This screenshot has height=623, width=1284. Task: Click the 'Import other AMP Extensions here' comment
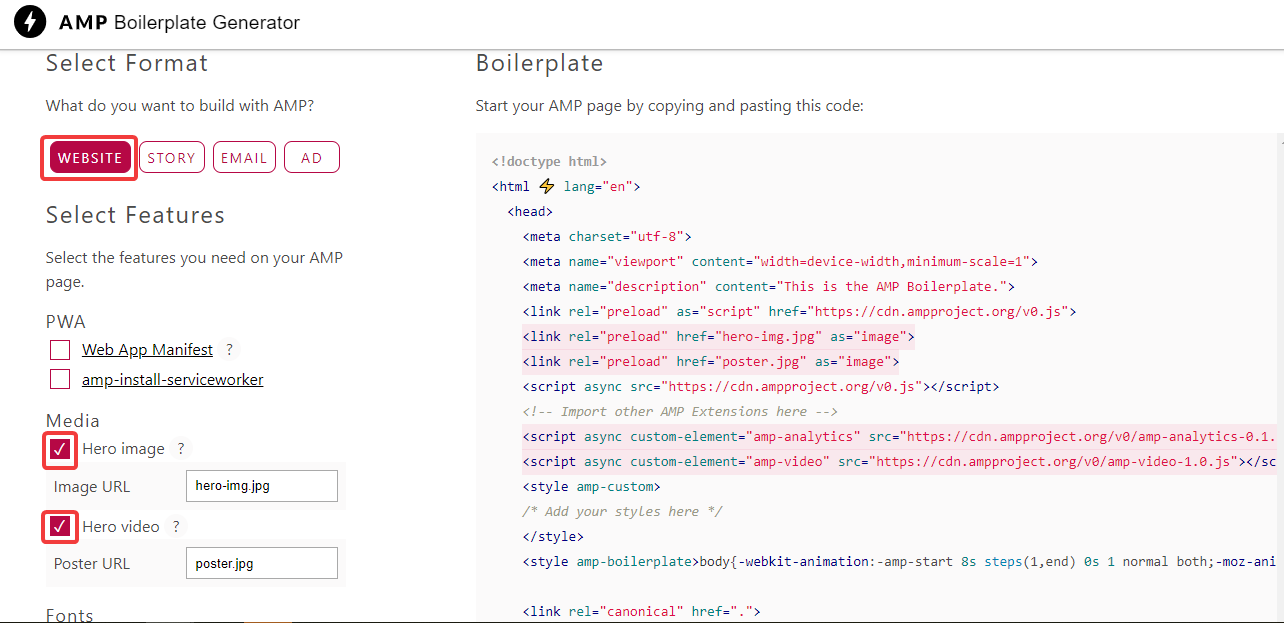(x=680, y=412)
